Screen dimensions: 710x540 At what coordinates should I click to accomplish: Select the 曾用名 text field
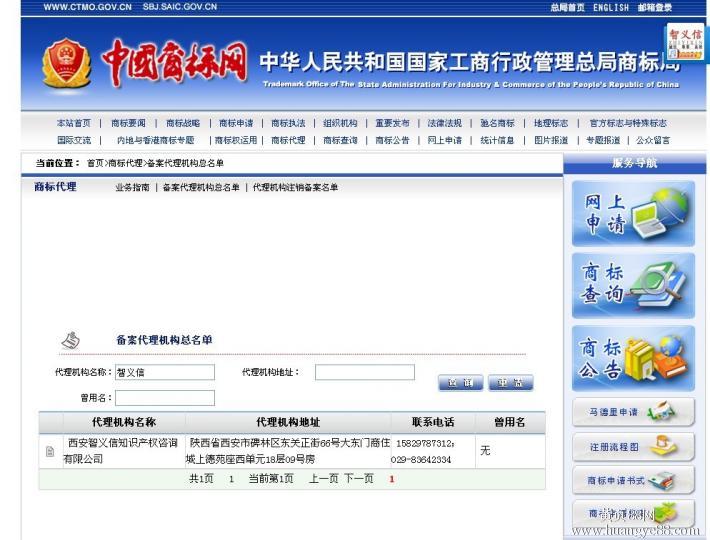tap(164, 397)
